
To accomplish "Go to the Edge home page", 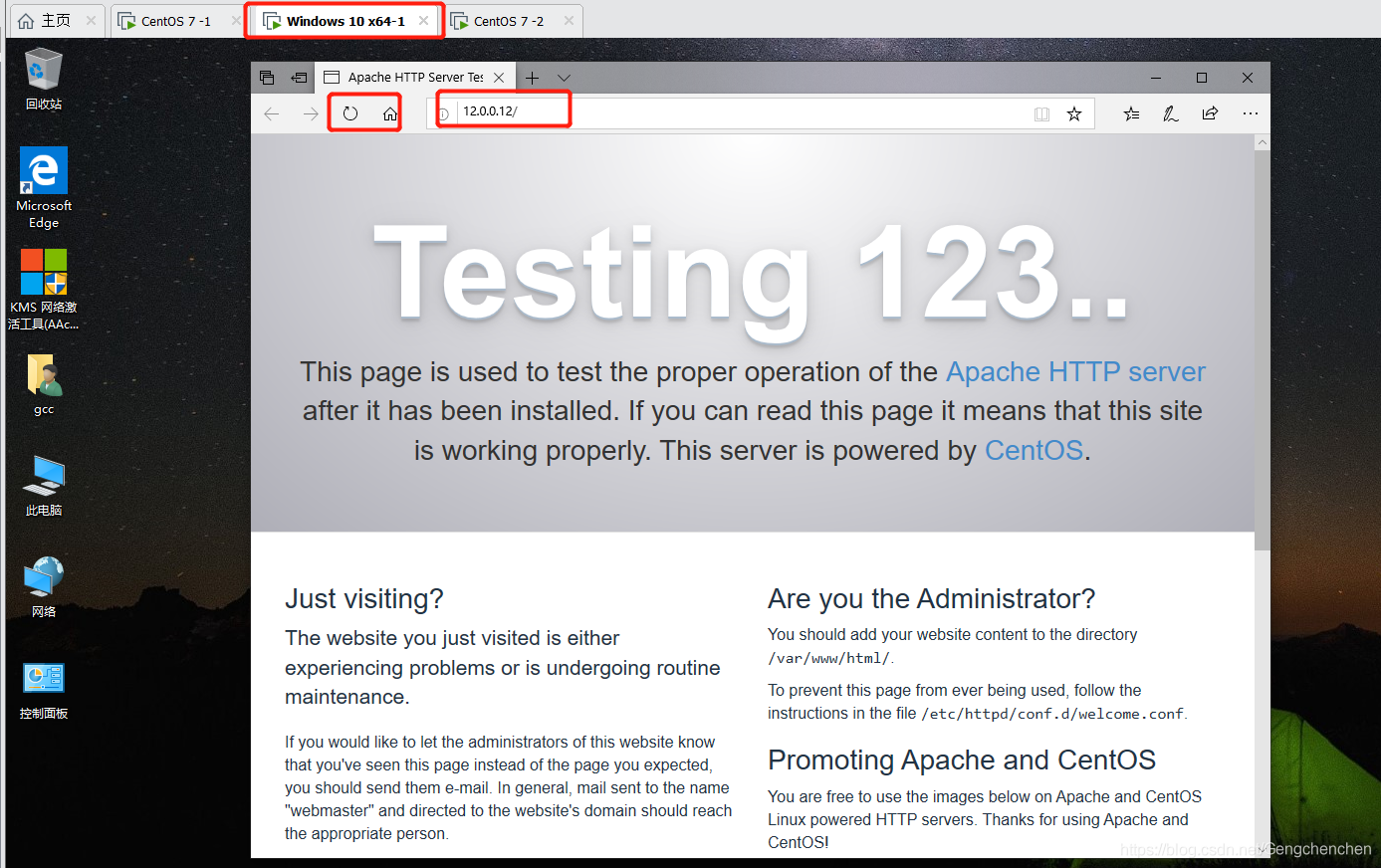I will click(390, 113).
